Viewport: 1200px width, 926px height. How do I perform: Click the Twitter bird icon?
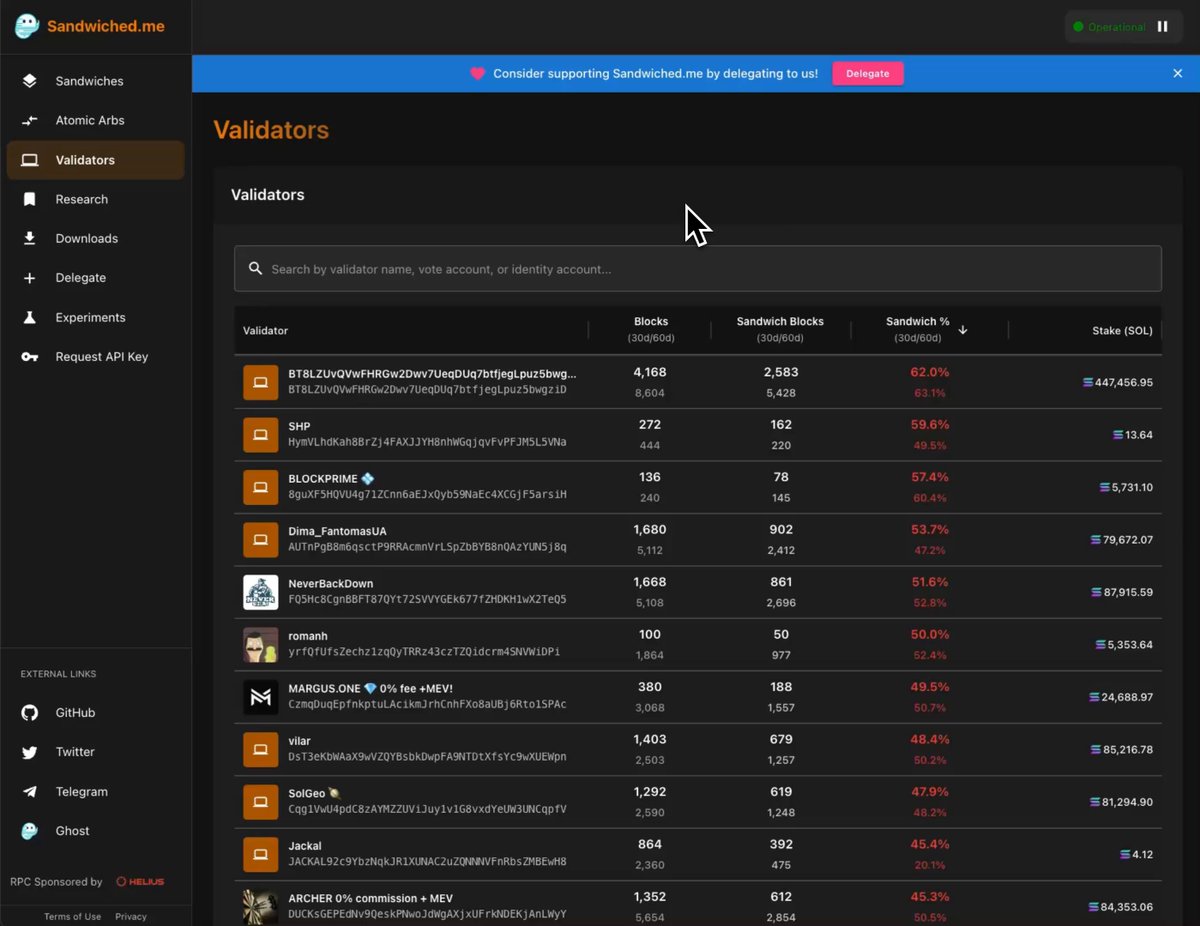[x=30, y=752]
